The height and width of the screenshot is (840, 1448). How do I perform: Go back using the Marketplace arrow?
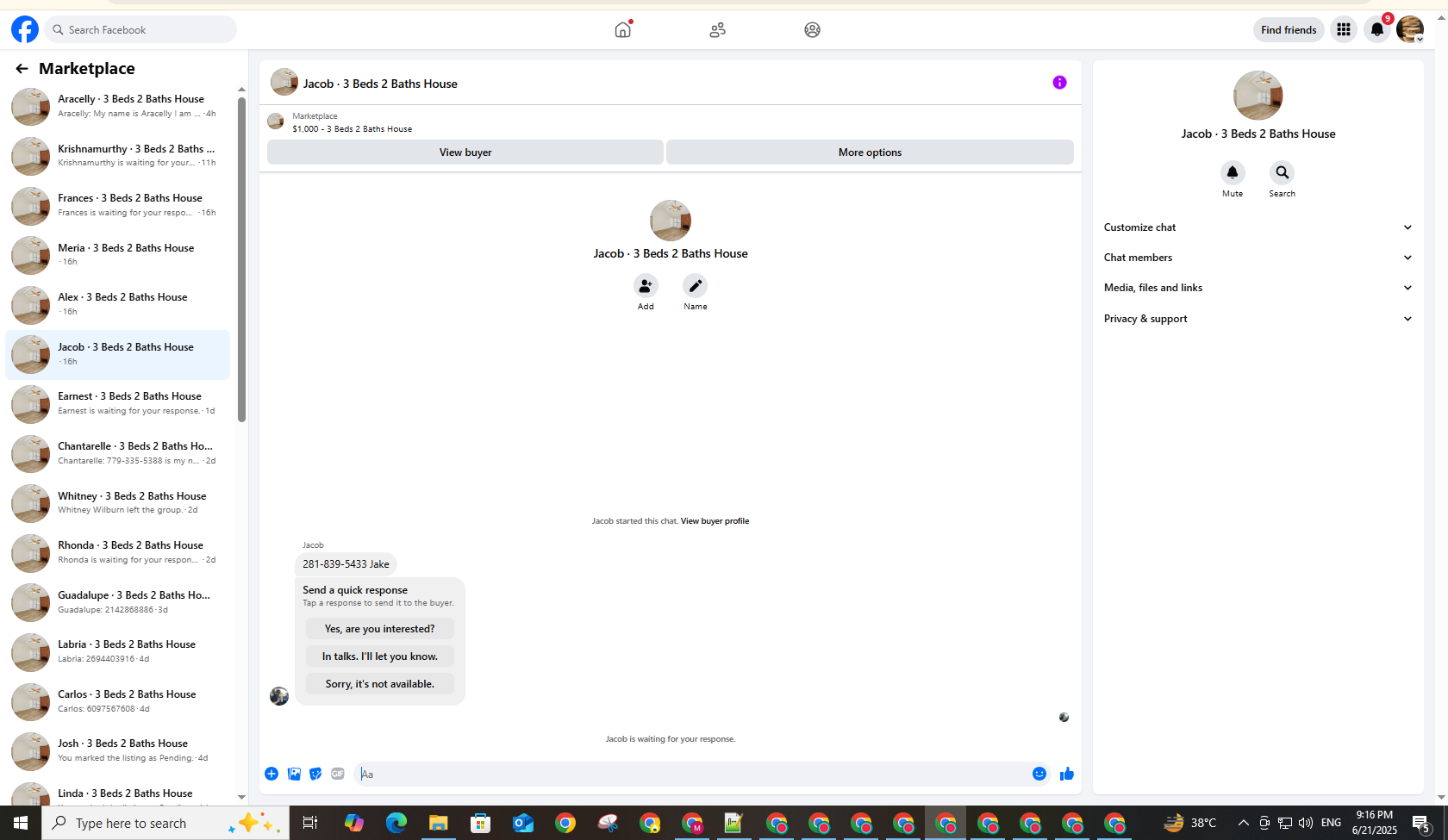(x=22, y=68)
